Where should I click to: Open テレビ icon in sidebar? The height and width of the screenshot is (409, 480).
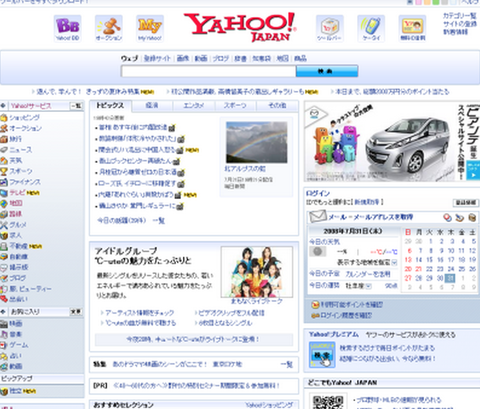[4, 192]
